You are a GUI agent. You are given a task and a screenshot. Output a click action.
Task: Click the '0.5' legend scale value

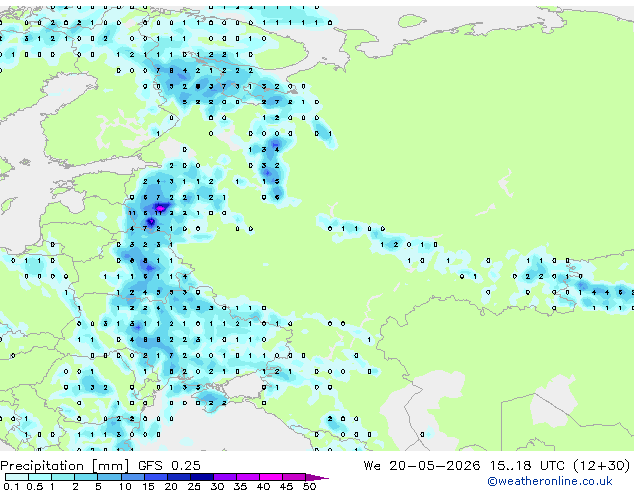[x=34, y=486]
